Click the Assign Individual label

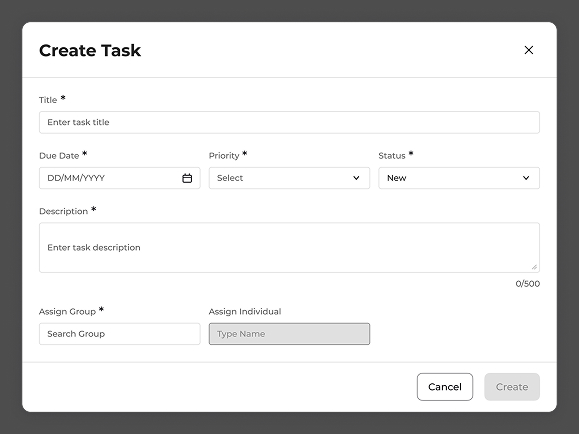tap(245, 312)
